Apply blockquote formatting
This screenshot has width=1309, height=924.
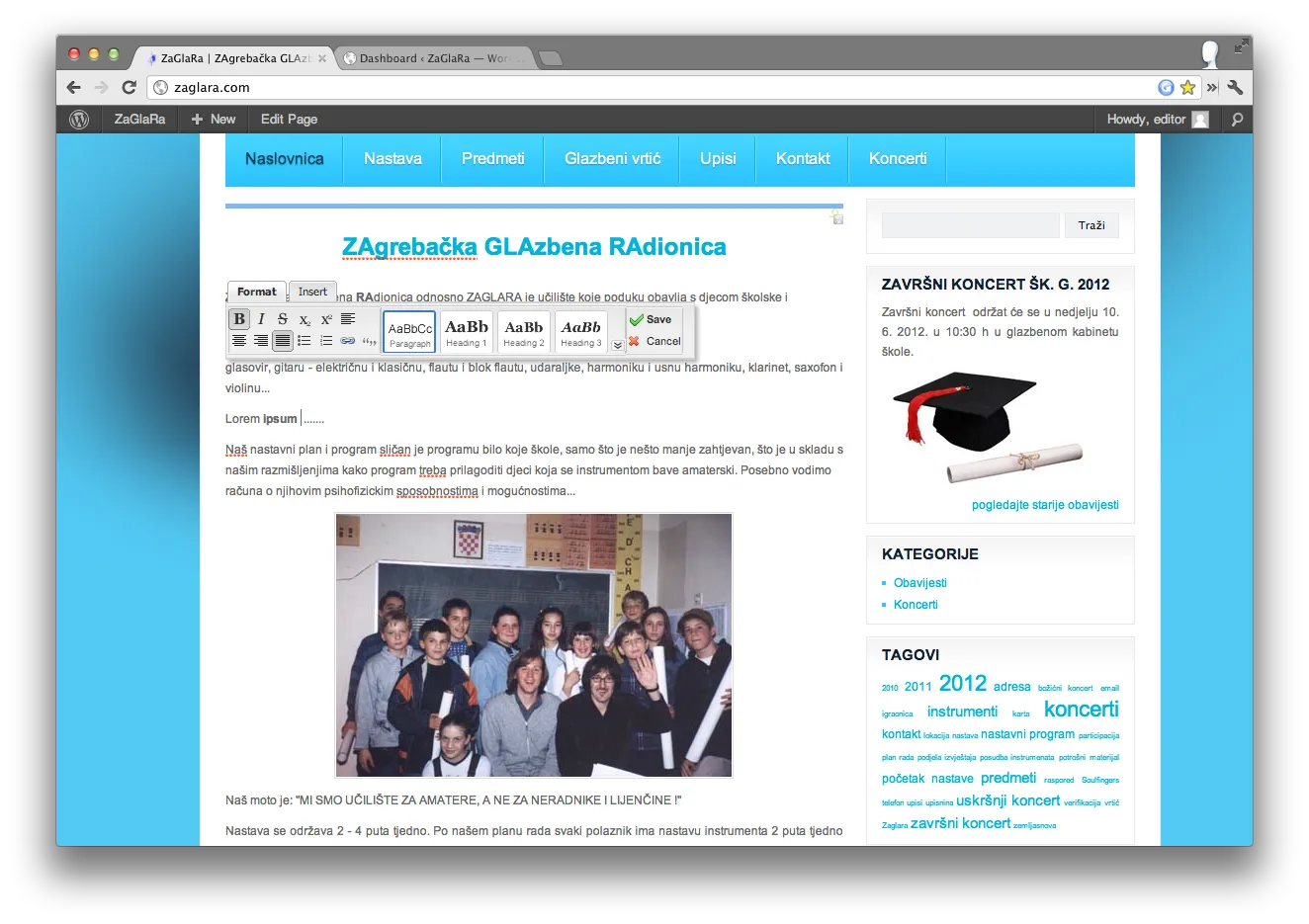click(x=370, y=341)
